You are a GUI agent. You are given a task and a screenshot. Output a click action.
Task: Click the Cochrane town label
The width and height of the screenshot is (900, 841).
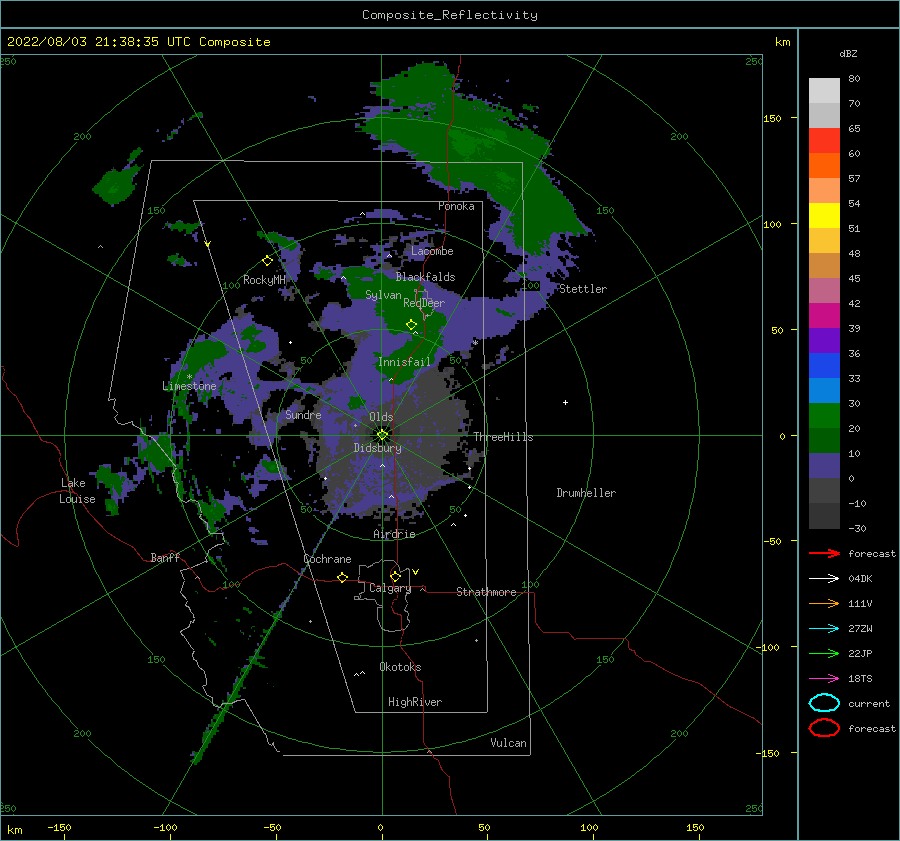[x=327, y=559]
